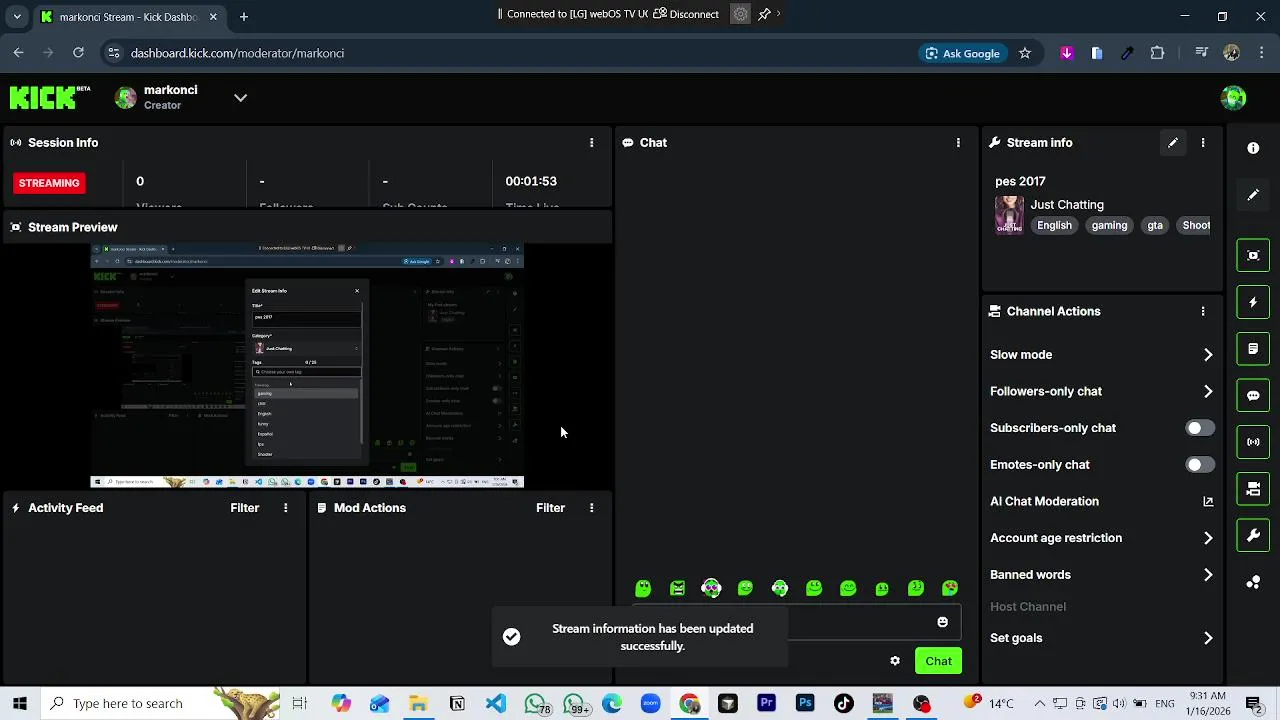This screenshot has height=720, width=1280.
Task: Insert the angry square green emote
Action: 677,588
